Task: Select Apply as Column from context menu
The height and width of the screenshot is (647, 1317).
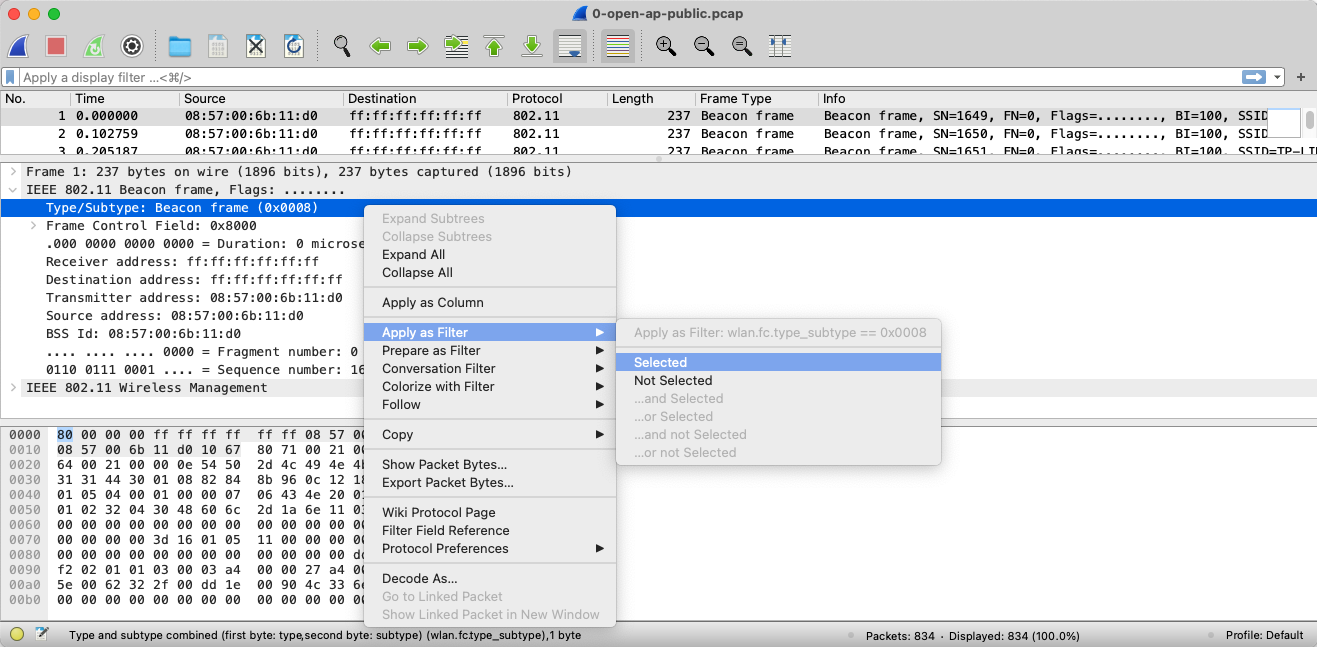Action: coord(432,303)
